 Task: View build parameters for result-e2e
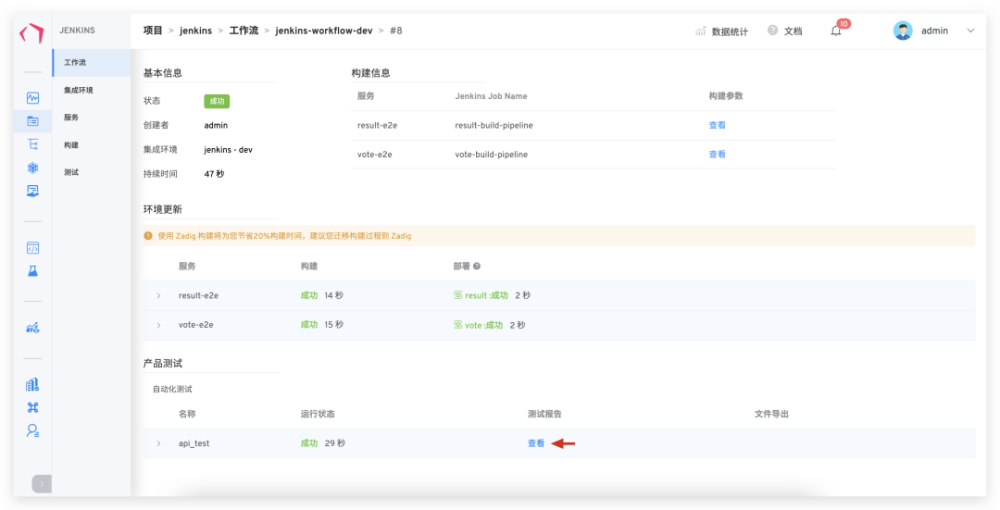(x=717, y=125)
